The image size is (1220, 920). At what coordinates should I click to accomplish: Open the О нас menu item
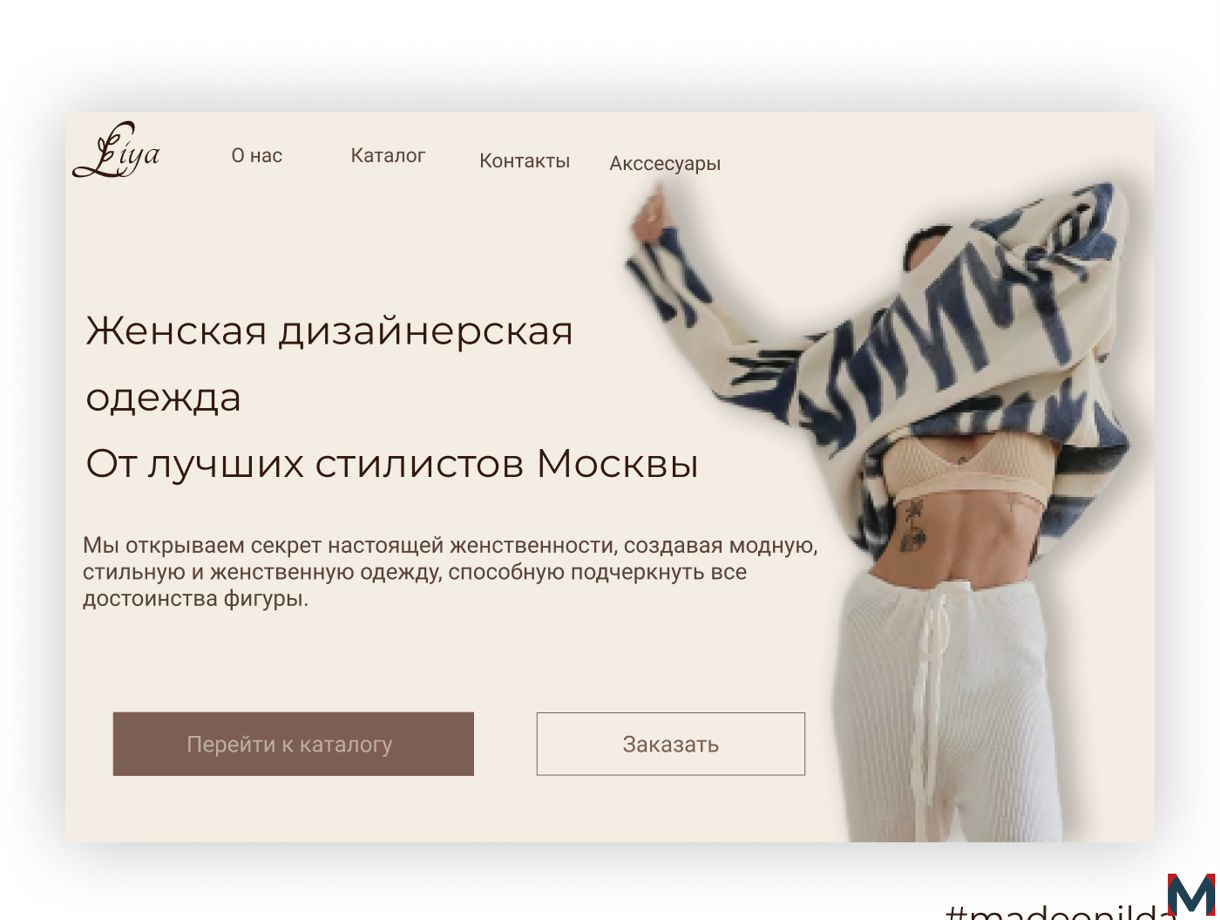257,155
